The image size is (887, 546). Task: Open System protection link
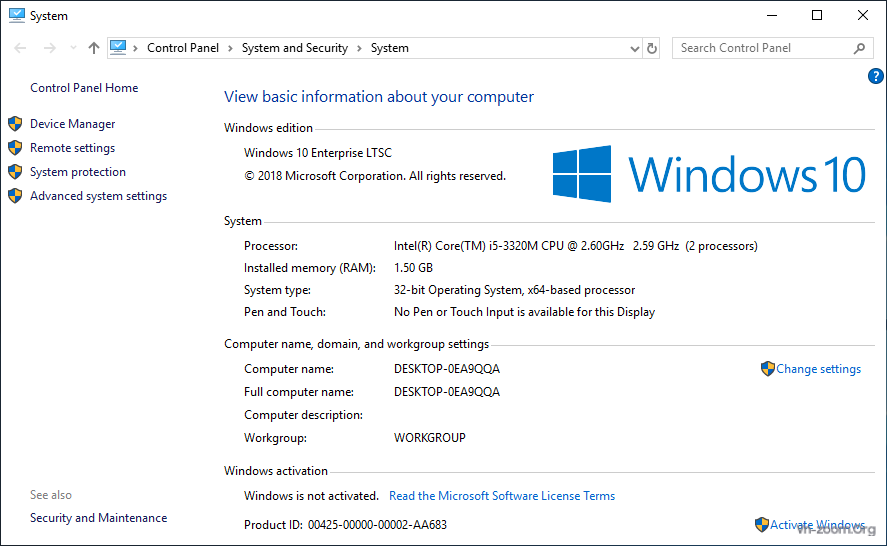[78, 172]
